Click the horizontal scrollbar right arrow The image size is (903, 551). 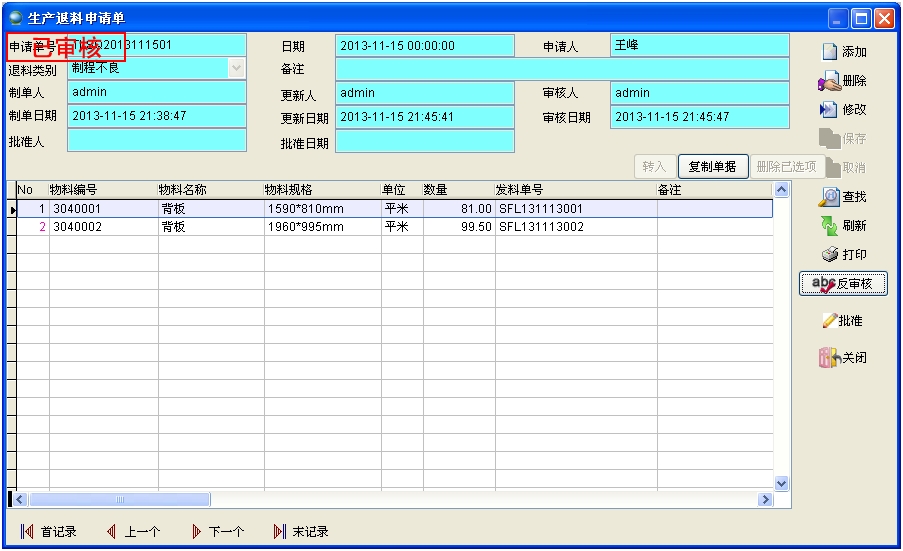point(766,499)
